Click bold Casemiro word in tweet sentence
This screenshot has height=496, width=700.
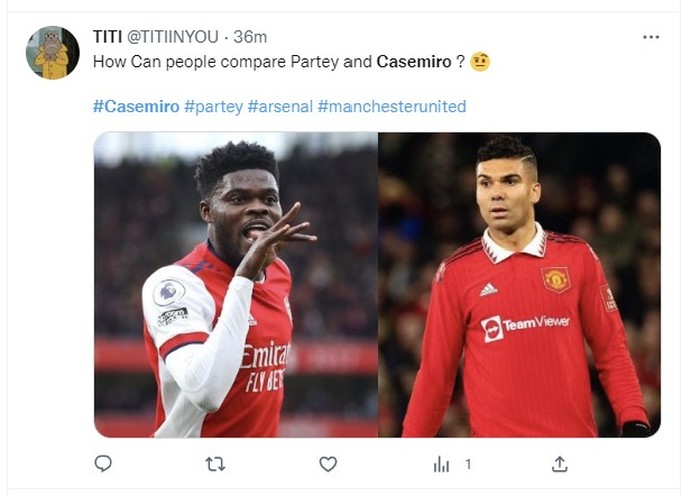click(414, 62)
